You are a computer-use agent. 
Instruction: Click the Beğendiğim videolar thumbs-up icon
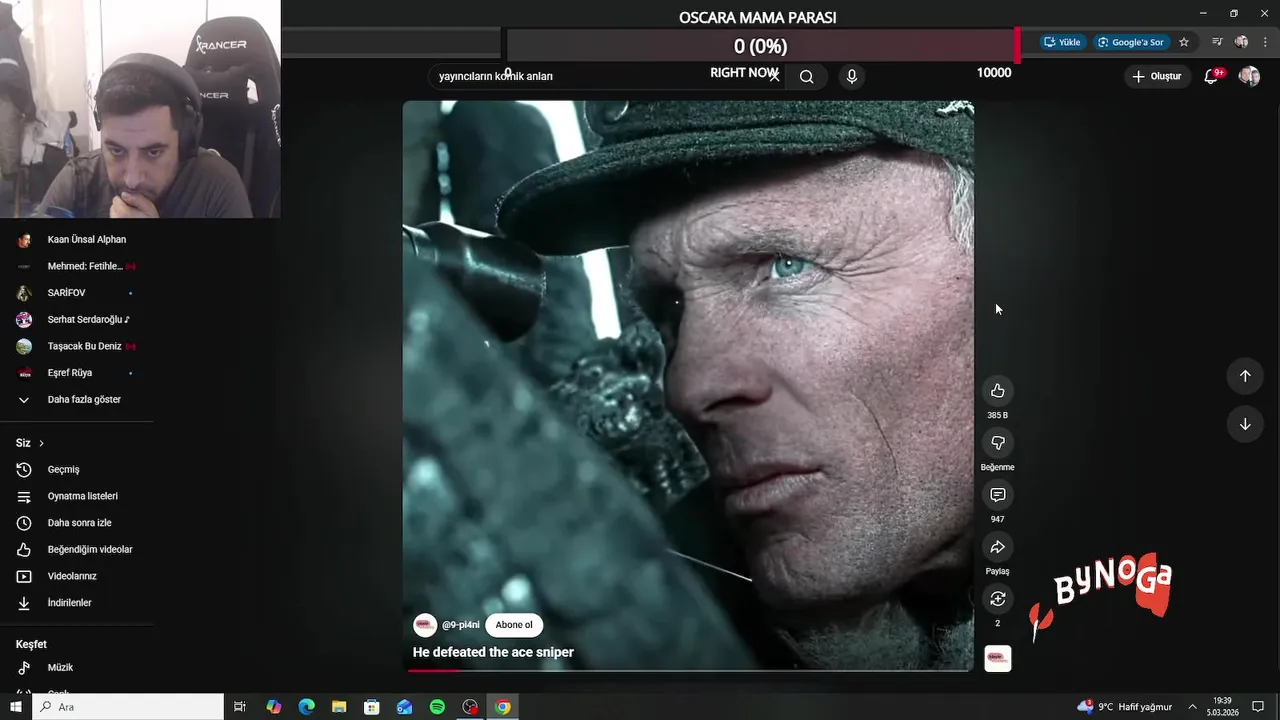[x=24, y=549]
